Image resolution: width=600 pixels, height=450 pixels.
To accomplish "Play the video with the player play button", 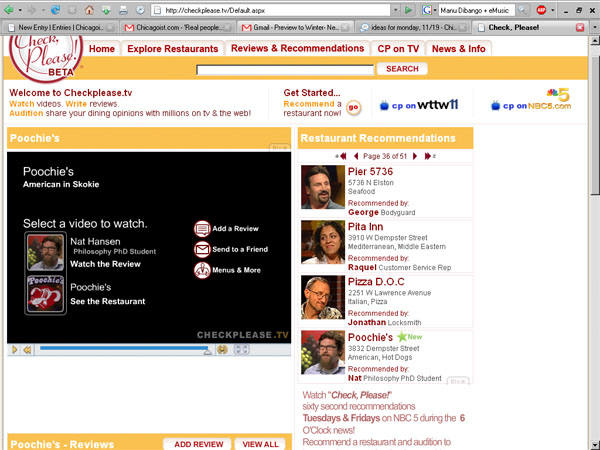I will coord(15,349).
